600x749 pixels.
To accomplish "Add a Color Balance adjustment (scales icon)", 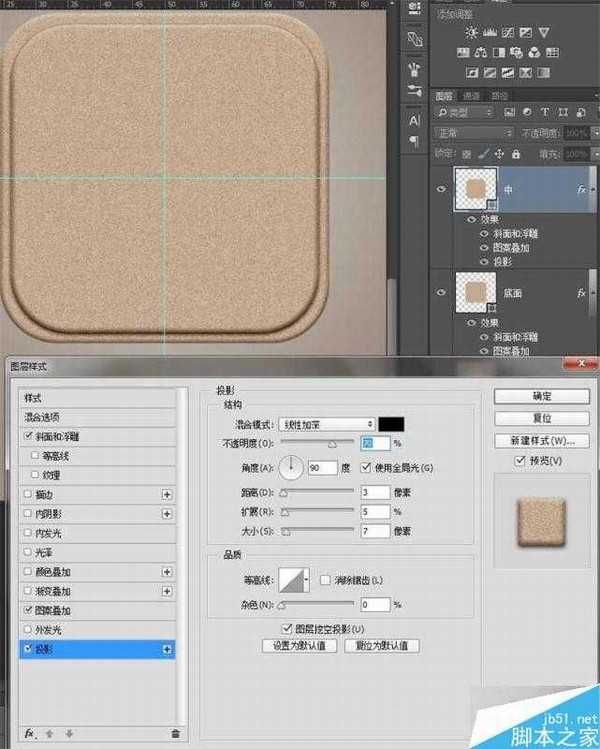I will pos(481,53).
